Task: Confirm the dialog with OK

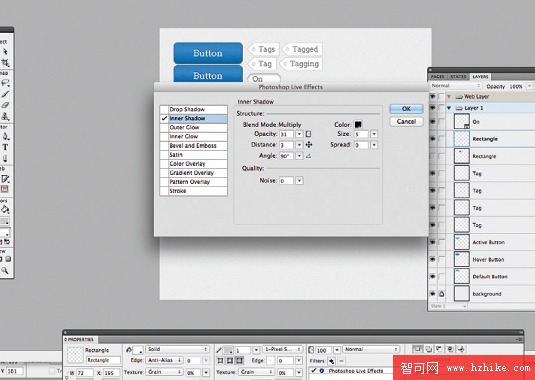Action: (x=406, y=109)
